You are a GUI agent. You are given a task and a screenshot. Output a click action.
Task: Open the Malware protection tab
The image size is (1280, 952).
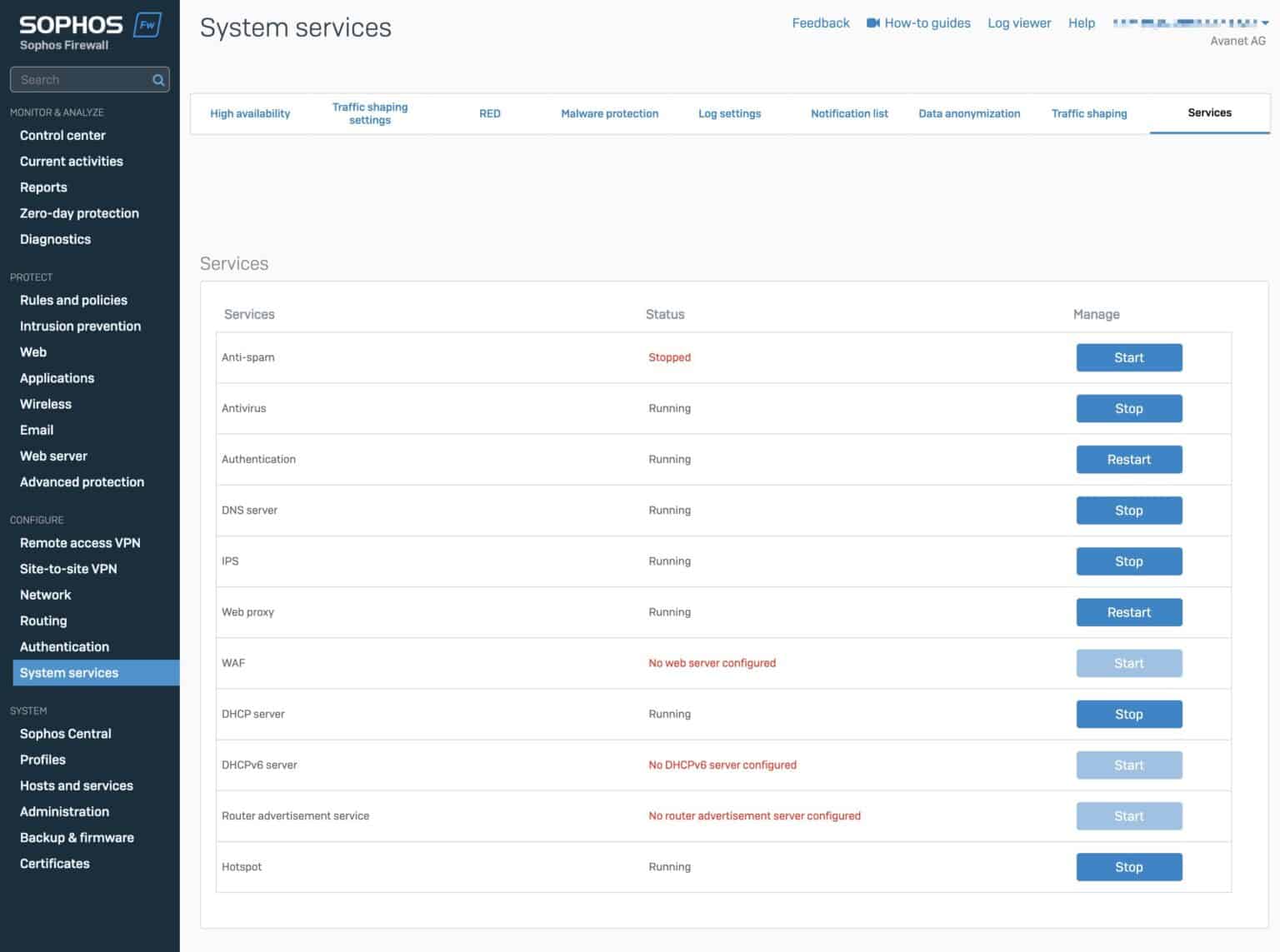[x=609, y=113]
